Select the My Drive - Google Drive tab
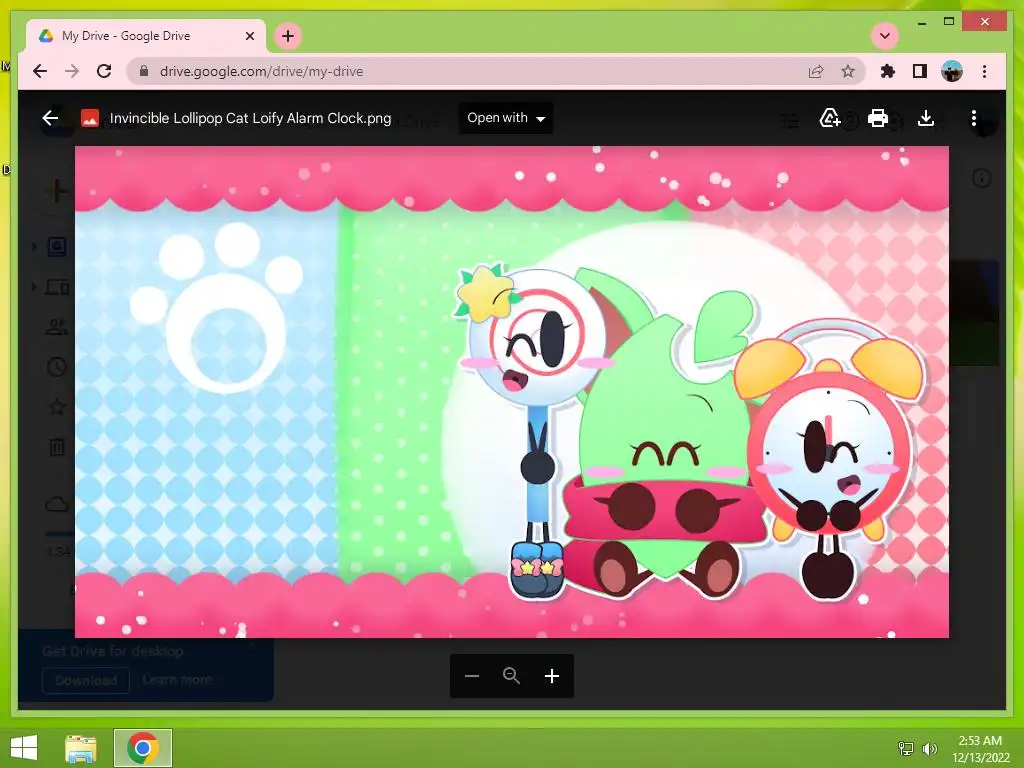The width and height of the screenshot is (1024, 768). (x=146, y=36)
